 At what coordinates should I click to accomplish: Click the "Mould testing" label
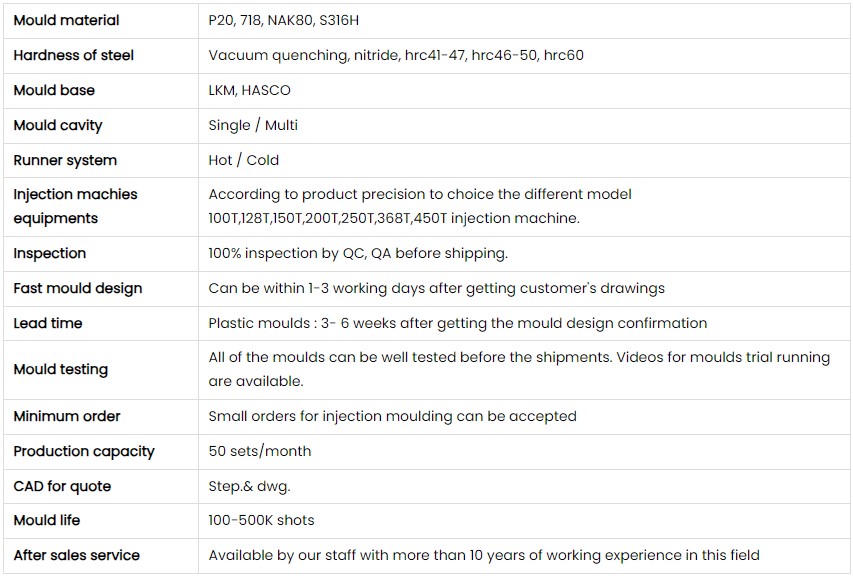[x=60, y=369]
